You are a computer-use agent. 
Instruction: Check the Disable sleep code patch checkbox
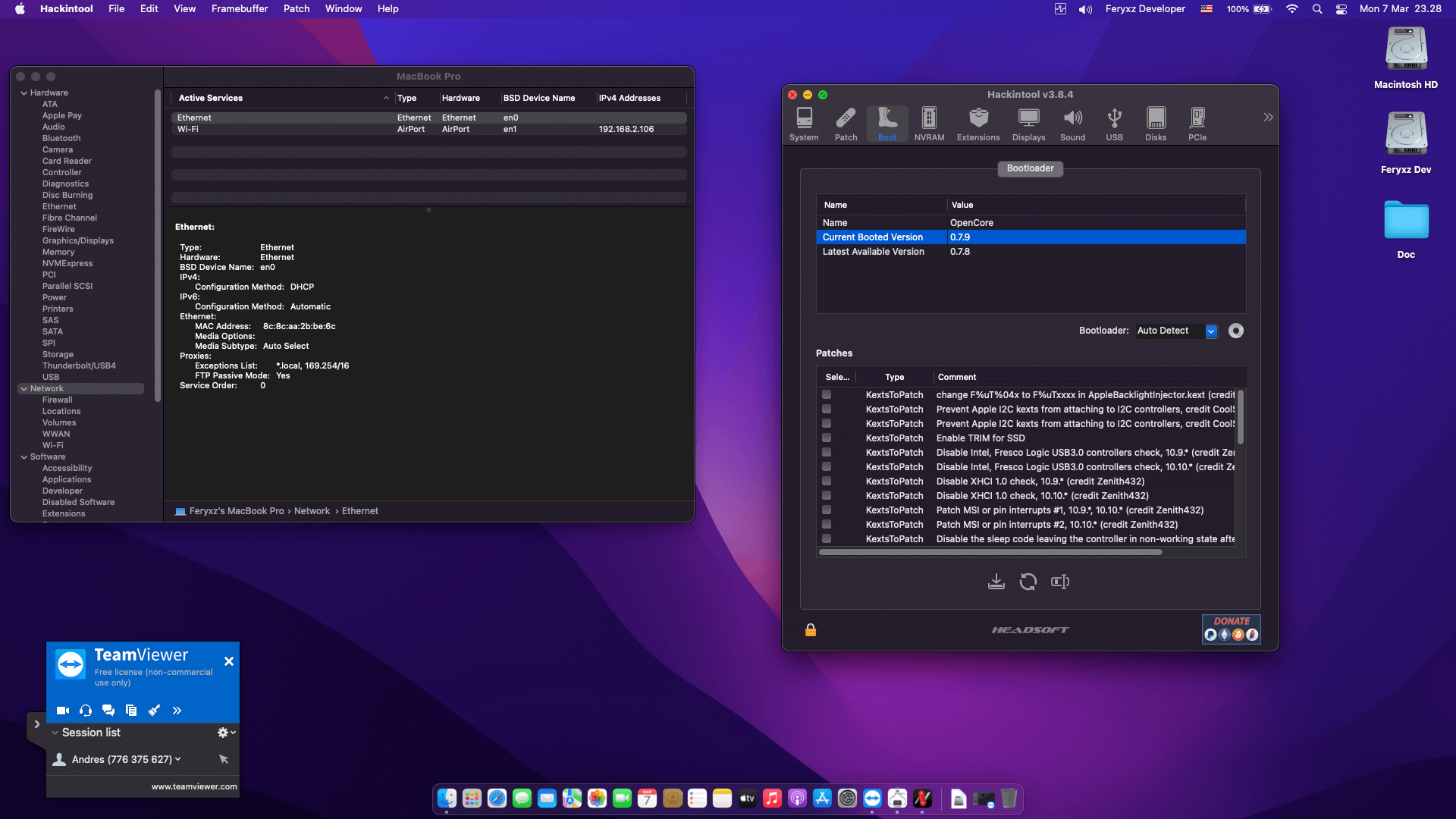[827, 538]
